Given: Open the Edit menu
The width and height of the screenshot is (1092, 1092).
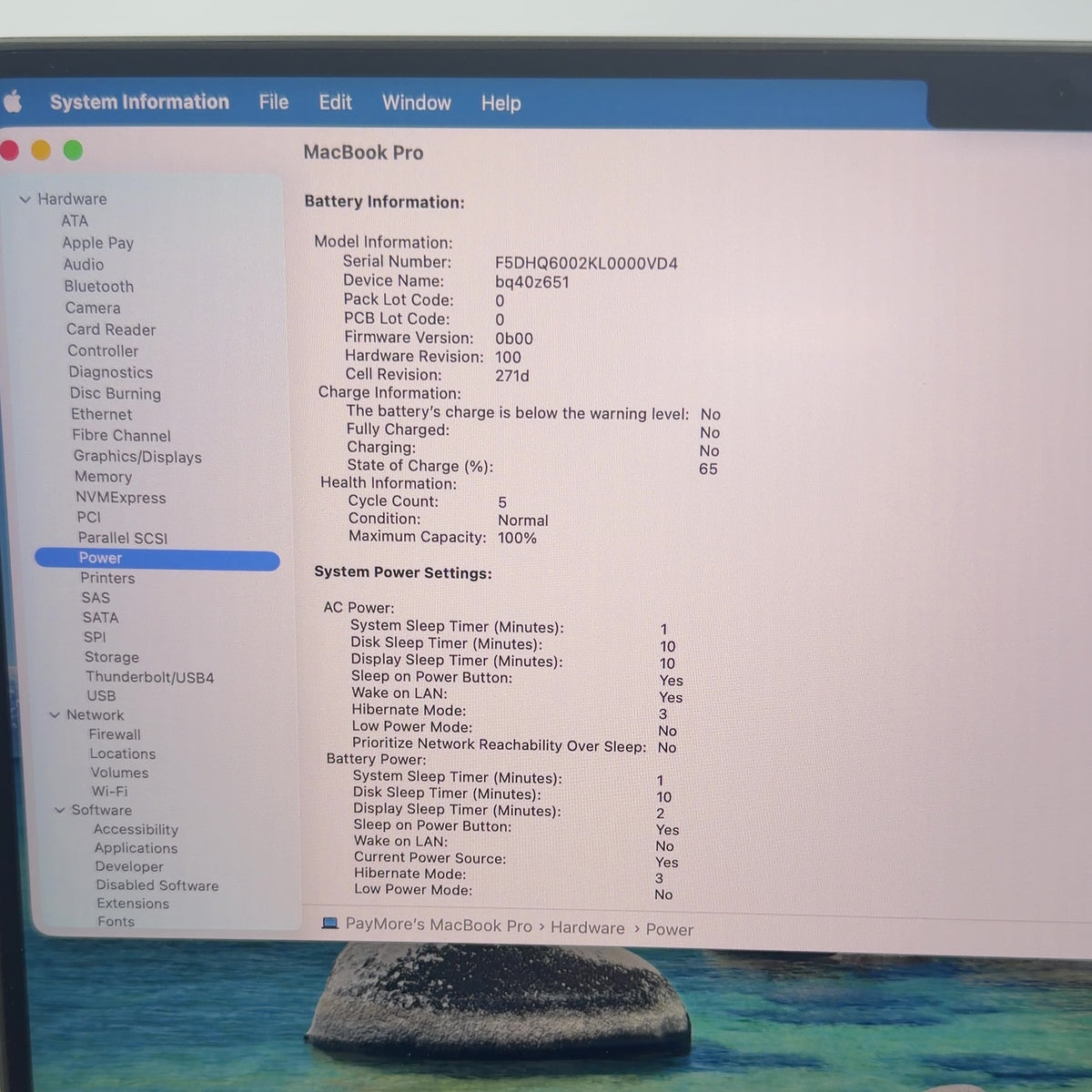Looking at the screenshot, I should tap(335, 102).
